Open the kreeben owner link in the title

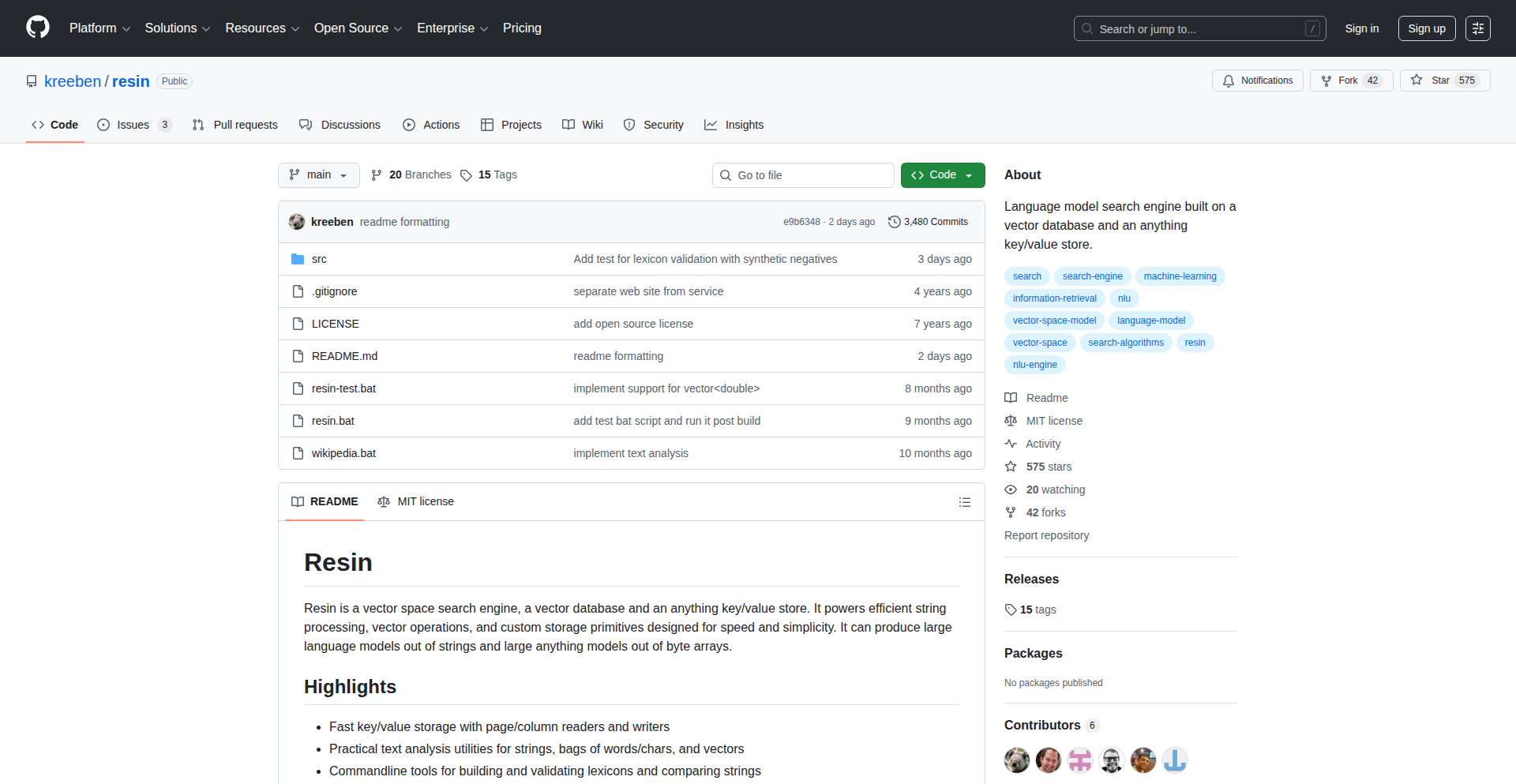click(x=73, y=81)
